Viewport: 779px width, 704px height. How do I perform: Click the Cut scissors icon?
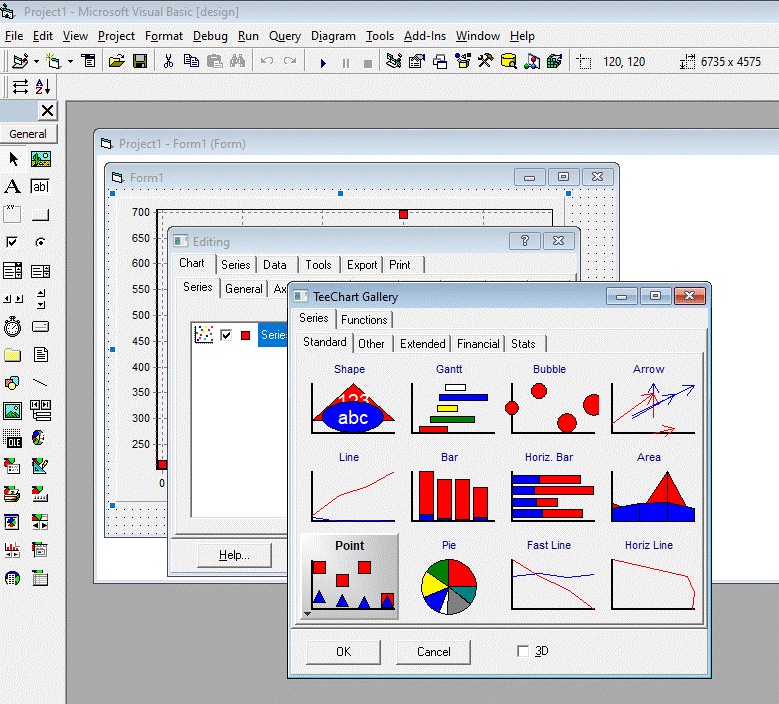coord(168,62)
